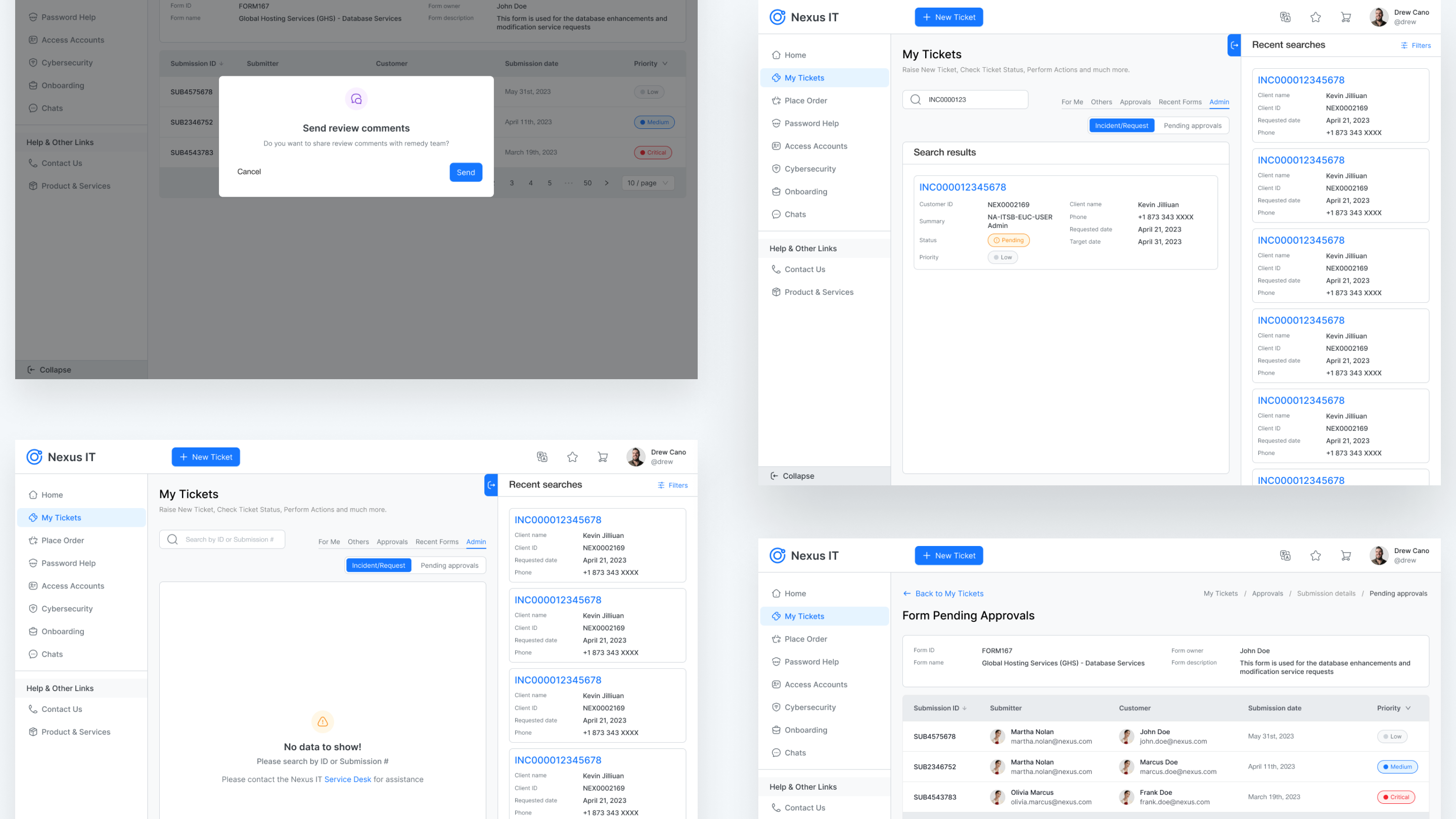This screenshot has height=819, width=1456.
Task: Click the blue collapse-panel icon beside Search results page
Action: pos(1234,45)
